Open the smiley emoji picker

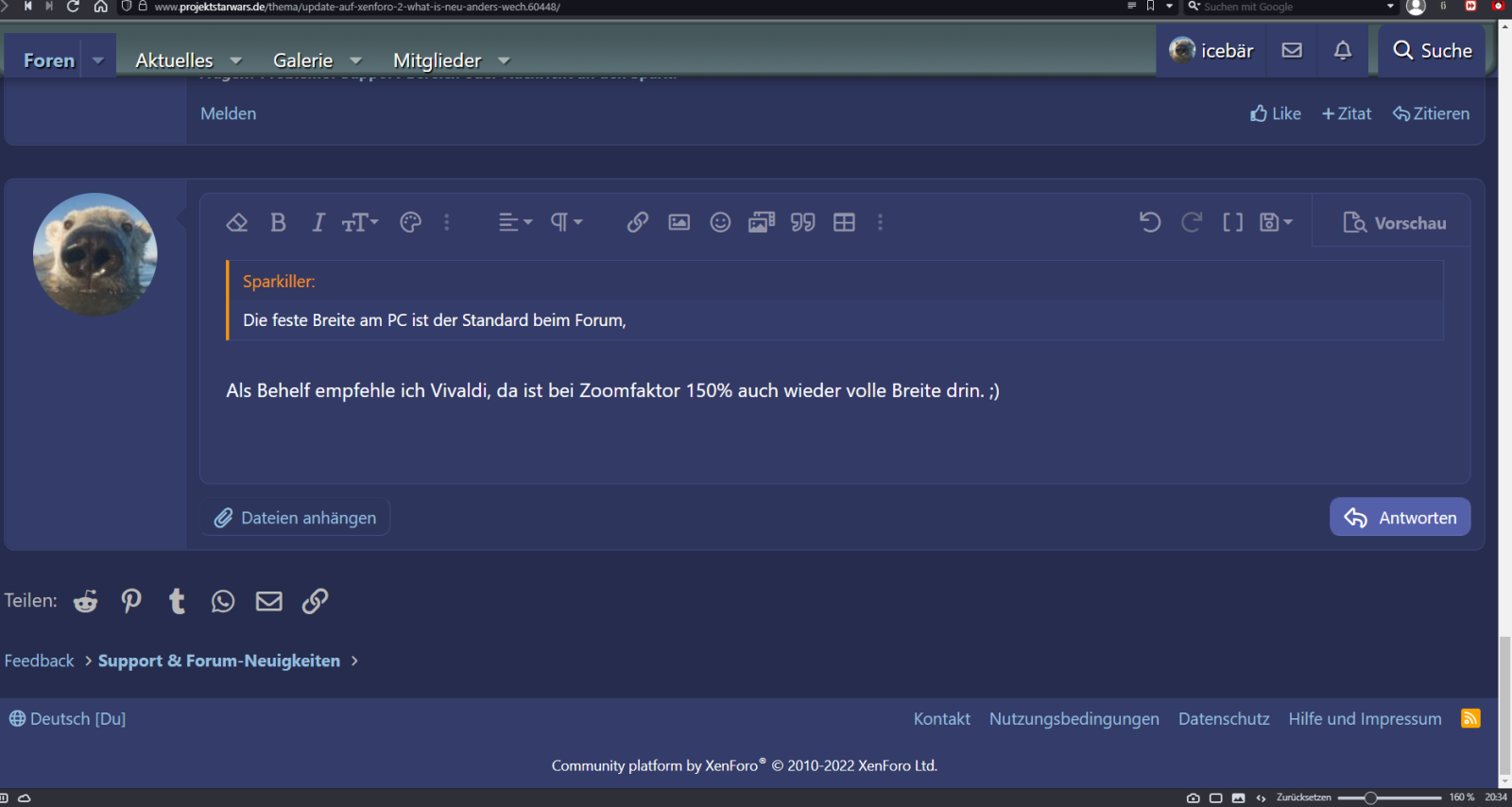[720, 223]
